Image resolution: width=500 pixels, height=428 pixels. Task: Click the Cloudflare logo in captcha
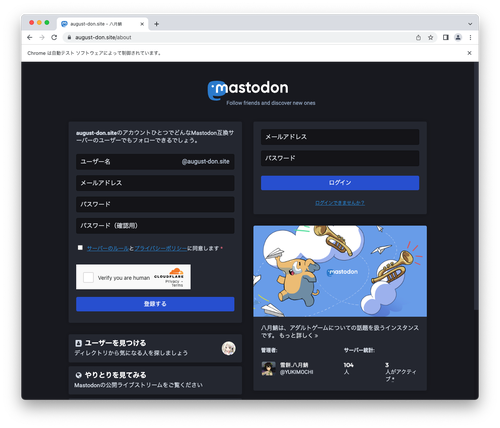pos(169,273)
